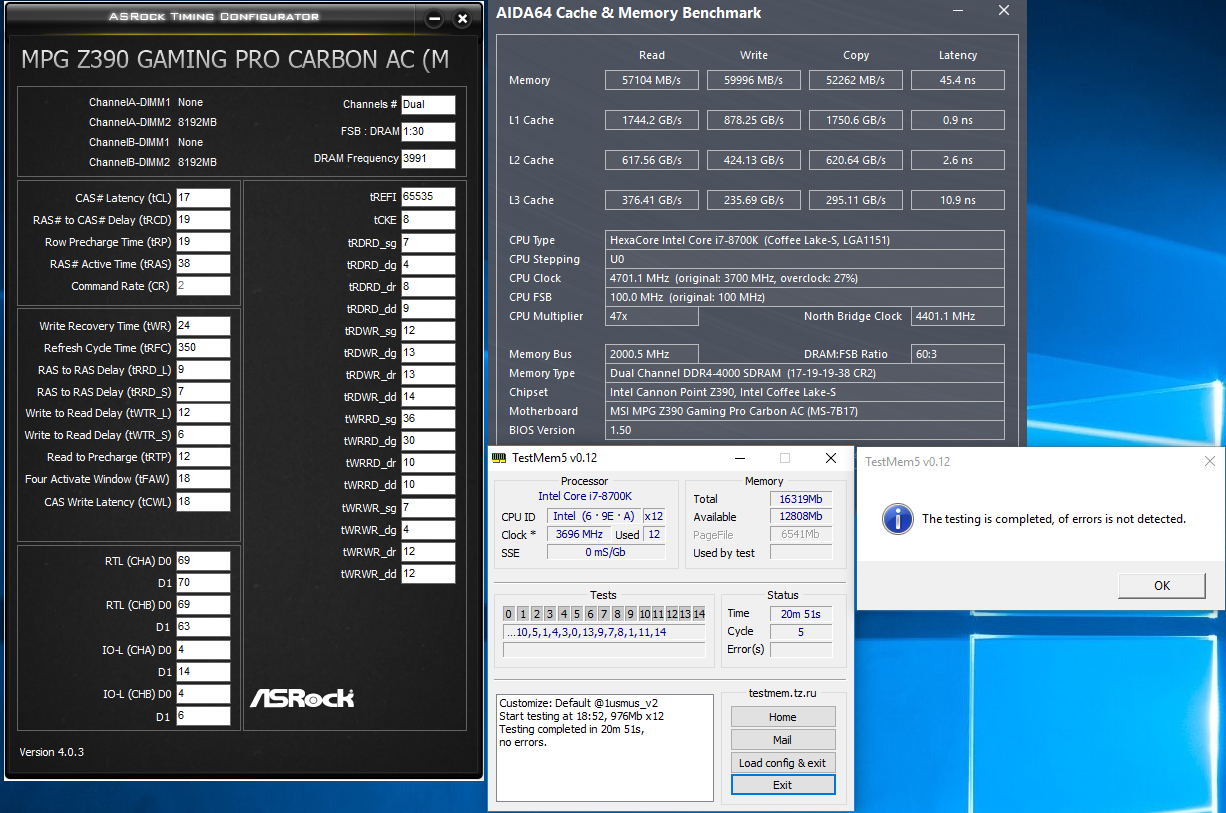Image resolution: width=1226 pixels, height=813 pixels.
Task: Click the DRAM:FSB Ratio value 60:3
Action: pyautogui.click(x=958, y=354)
